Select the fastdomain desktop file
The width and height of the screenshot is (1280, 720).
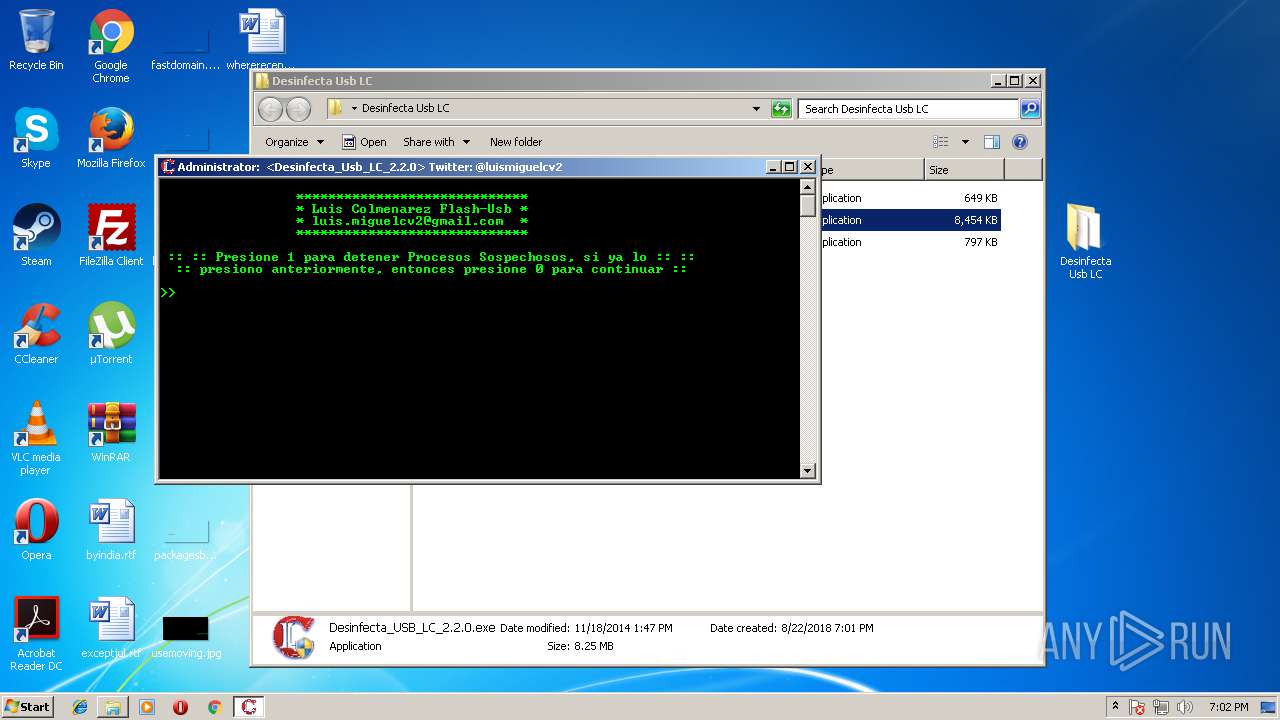186,46
